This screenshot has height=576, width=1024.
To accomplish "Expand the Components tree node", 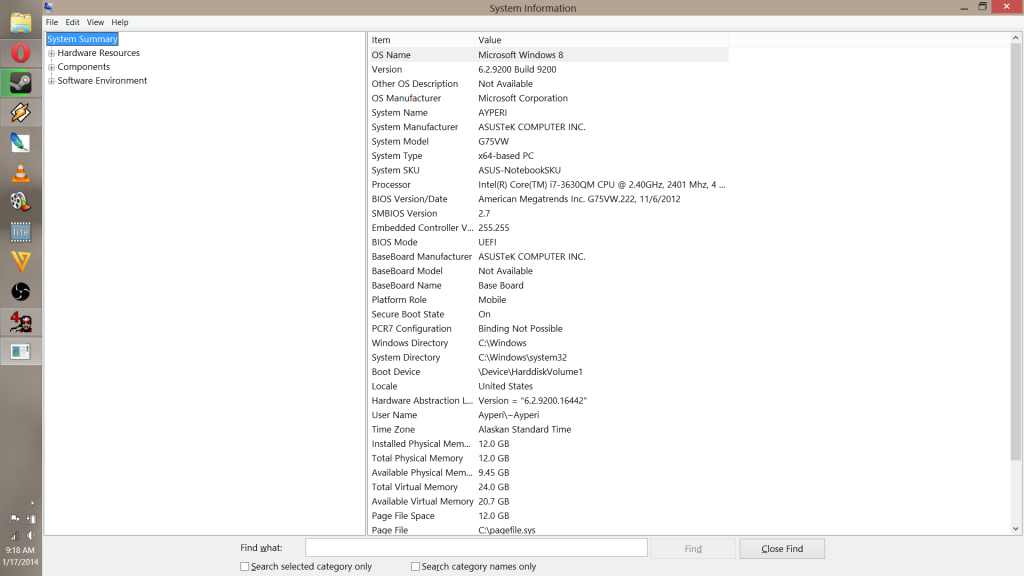I will coord(52,67).
